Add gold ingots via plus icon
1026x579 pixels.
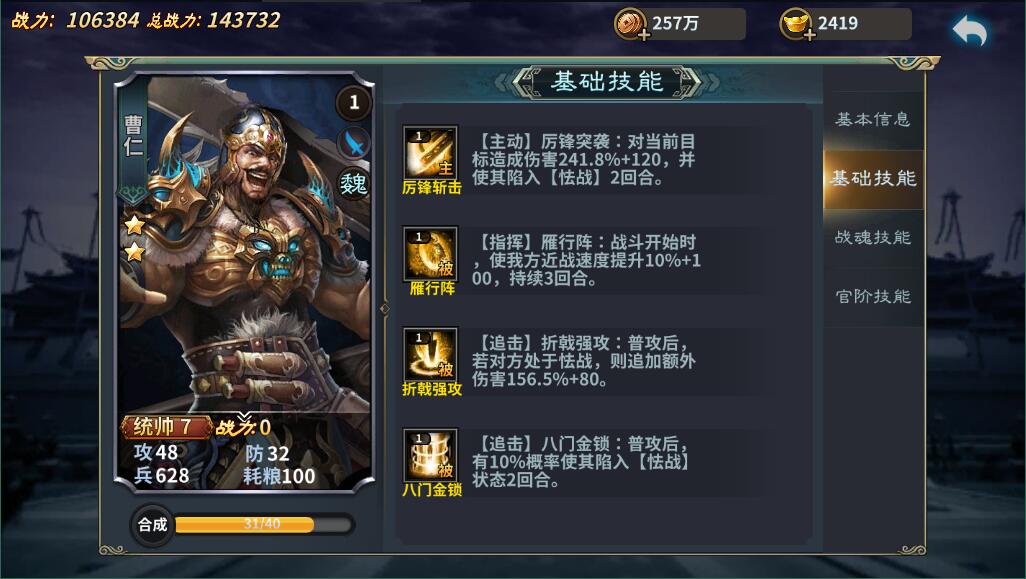(809, 34)
